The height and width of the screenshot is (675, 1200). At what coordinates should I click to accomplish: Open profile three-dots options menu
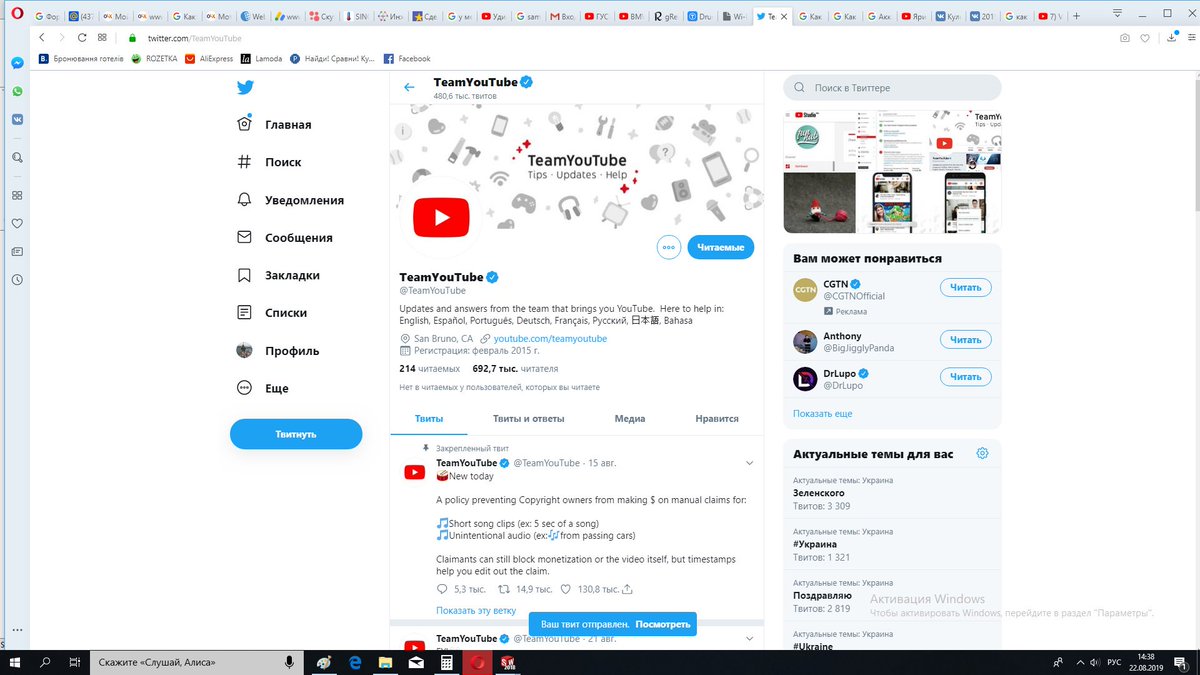tap(669, 247)
